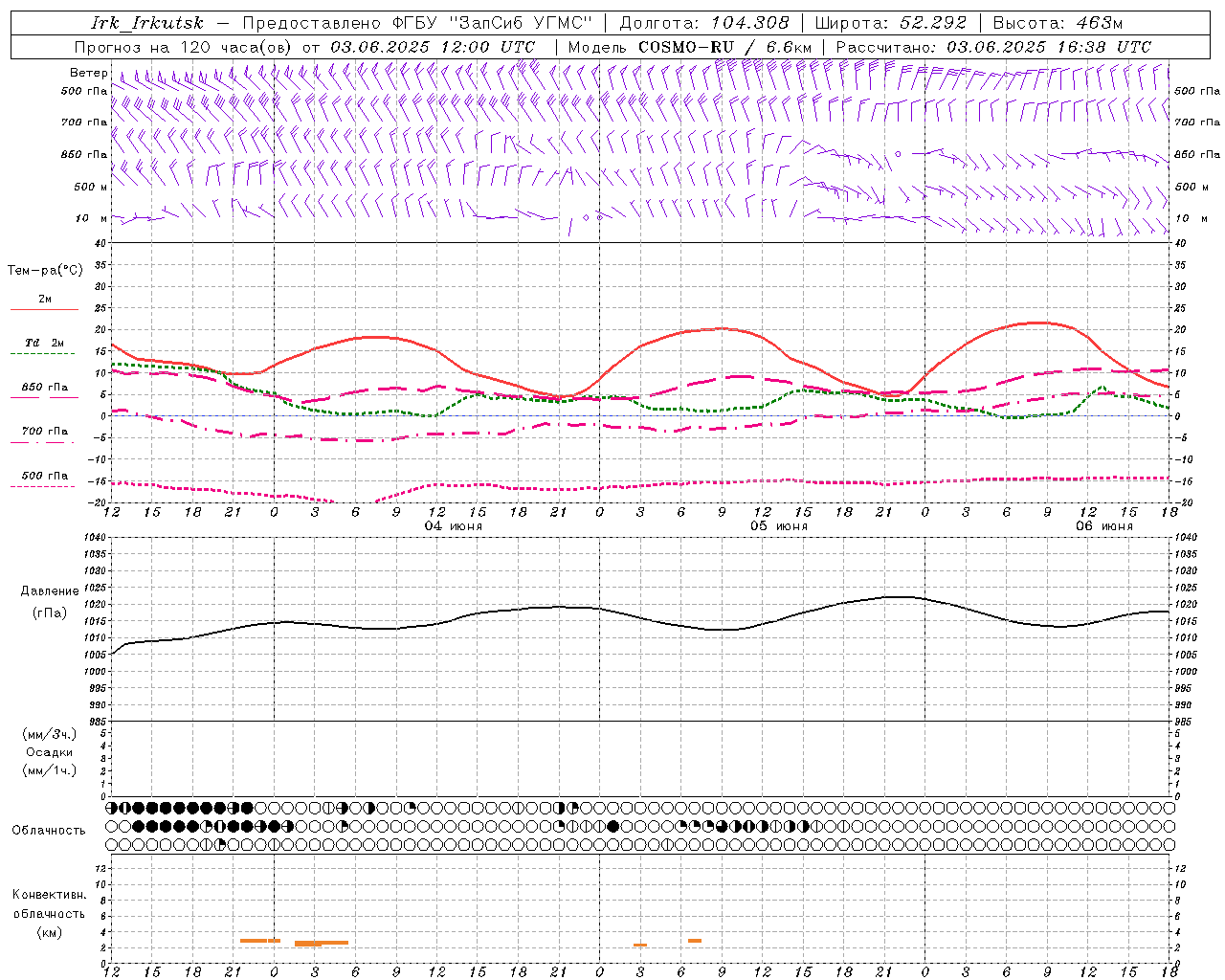This screenshot has height=980, width=1225.
Task: Click the (мм/1ч.) units label
Action: tap(50, 770)
